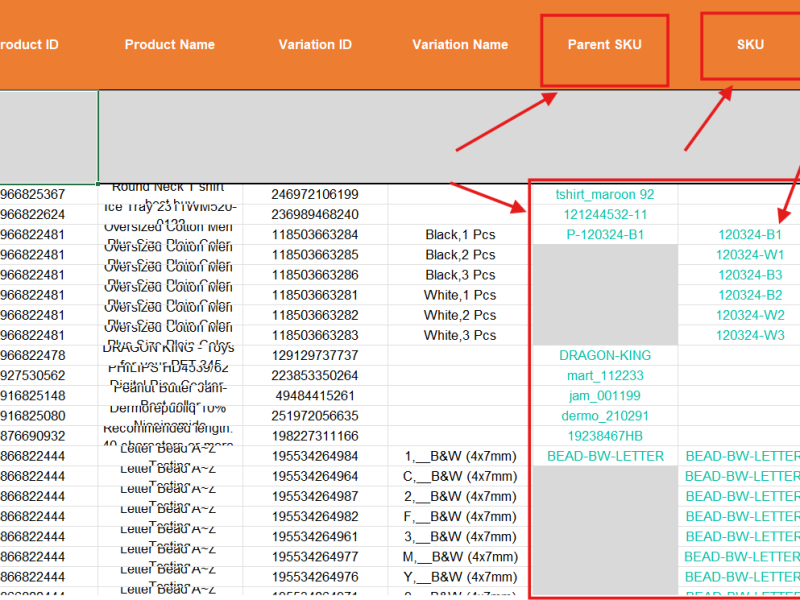Select the 19238467HB parent SKU cell
800x600 pixels.
[604, 436]
